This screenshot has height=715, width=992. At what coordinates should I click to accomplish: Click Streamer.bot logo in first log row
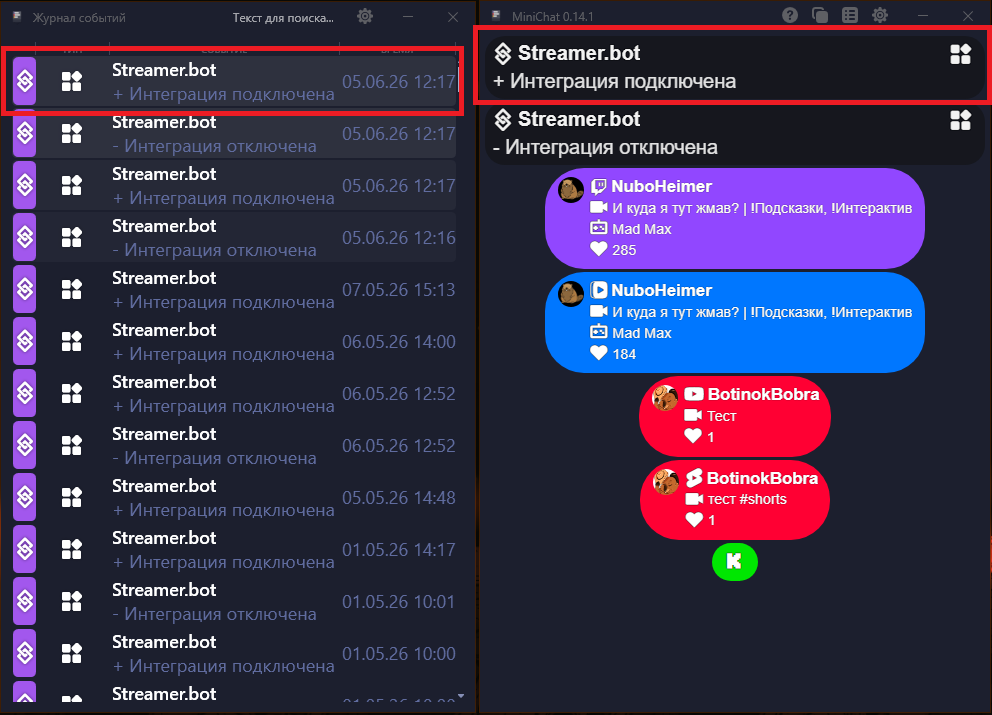(x=25, y=81)
